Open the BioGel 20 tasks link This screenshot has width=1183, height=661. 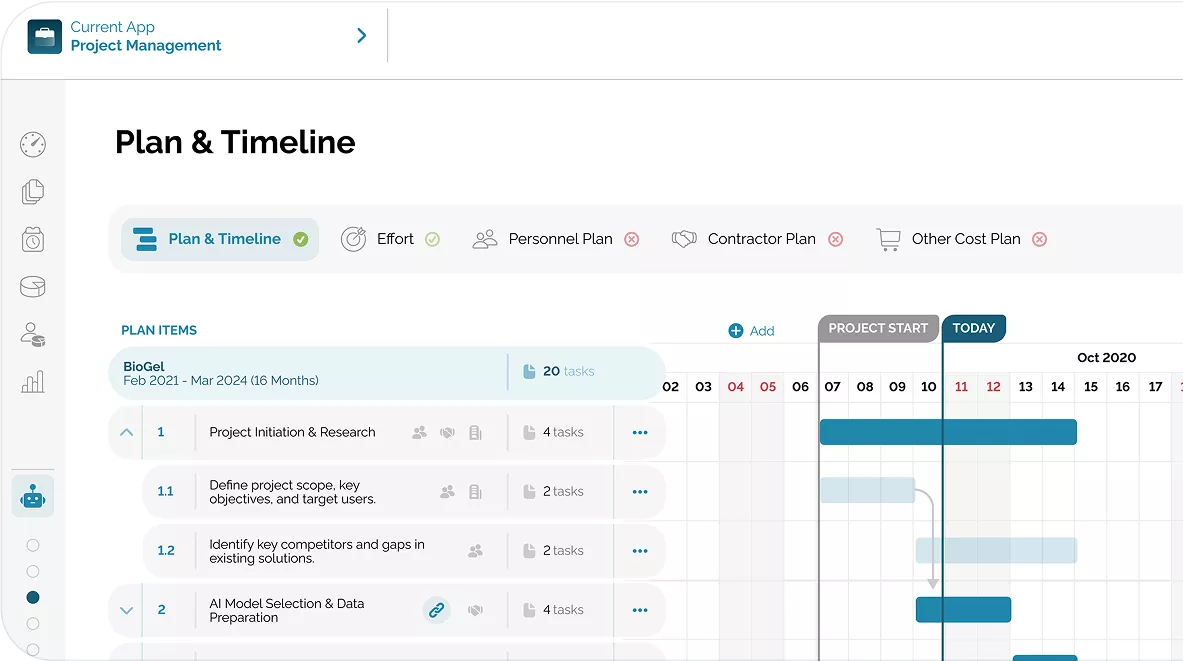pyautogui.click(x=559, y=371)
